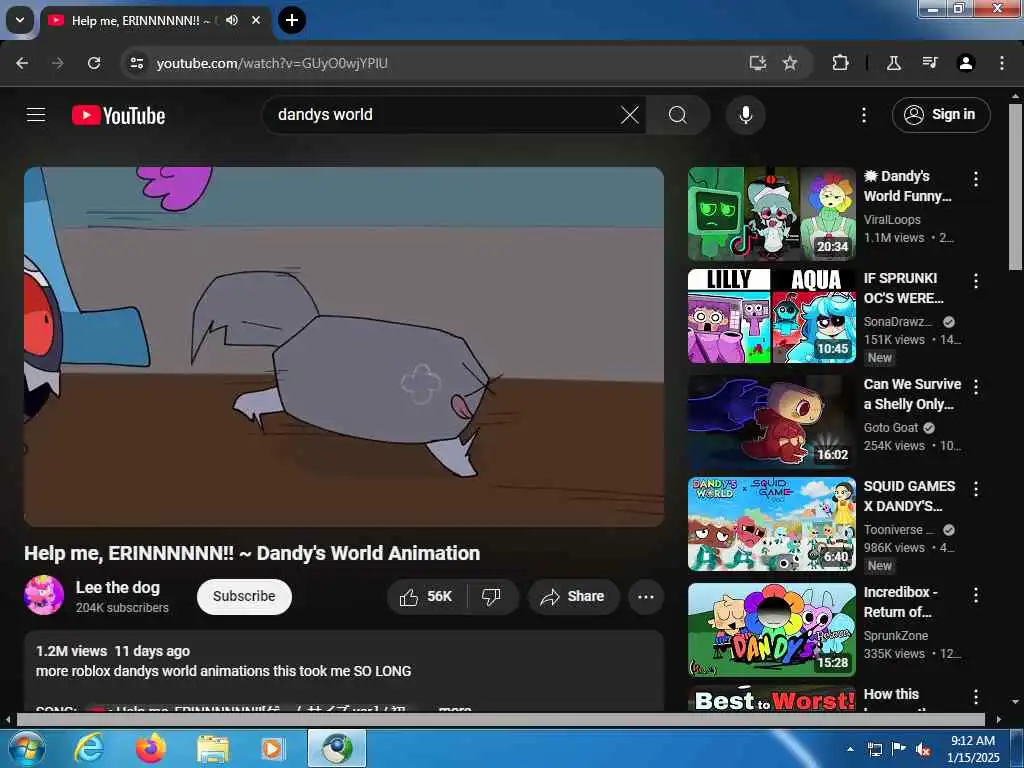The width and height of the screenshot is (1024, 768).
Task: Subscribe to Lee the dog
Action: coord(244,596)
